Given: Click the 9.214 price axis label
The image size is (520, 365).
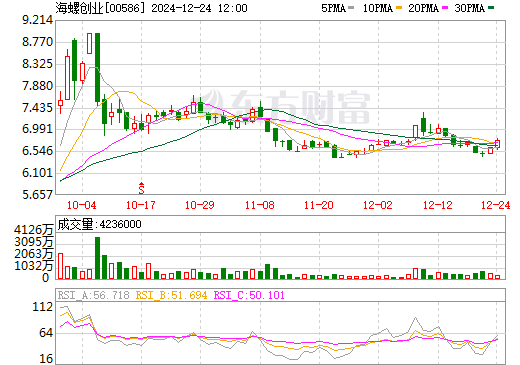Looking at the screenshot, I should point(37,20).
